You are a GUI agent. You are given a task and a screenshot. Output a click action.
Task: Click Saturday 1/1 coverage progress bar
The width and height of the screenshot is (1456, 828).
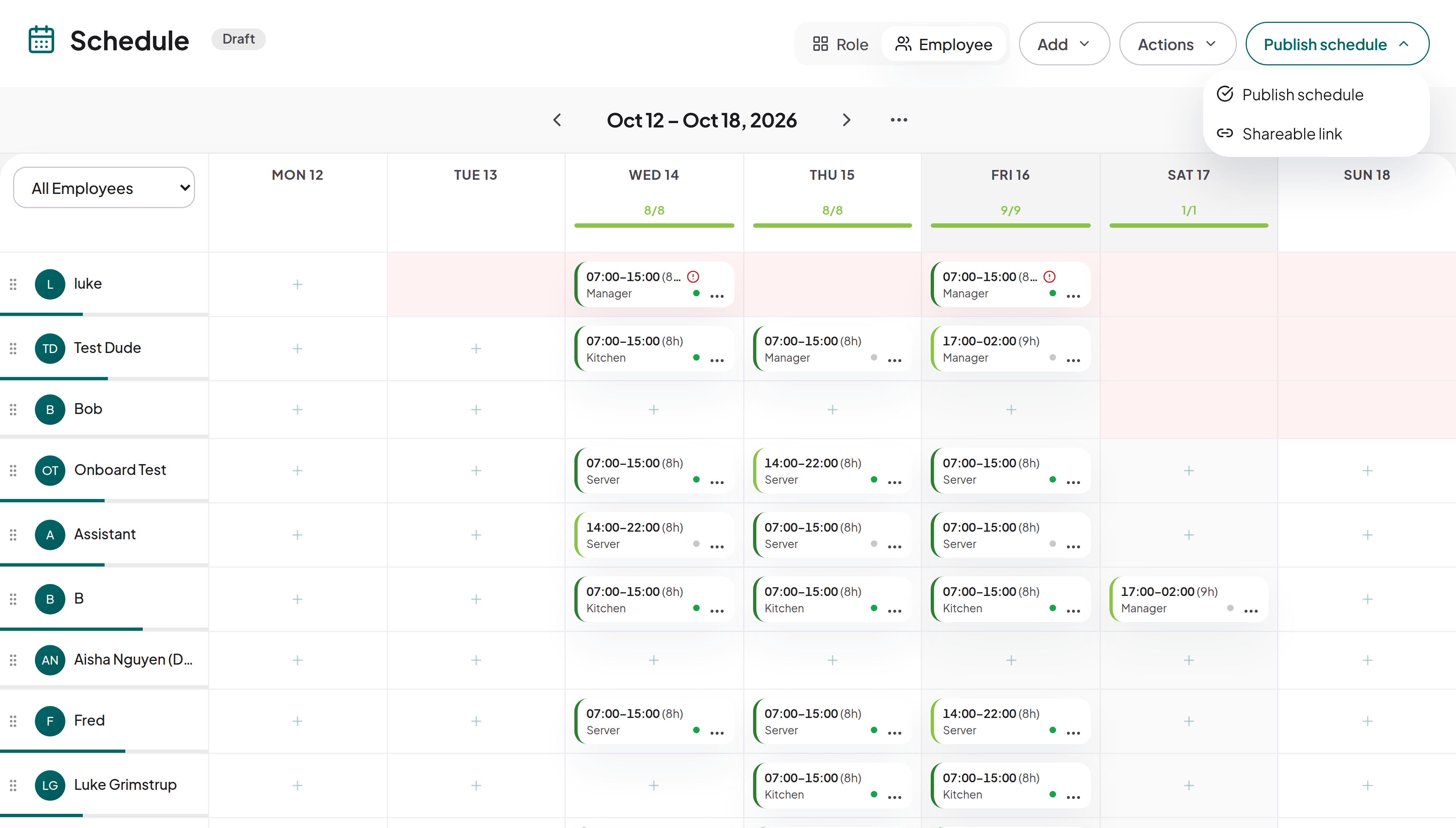[1189, 226]
